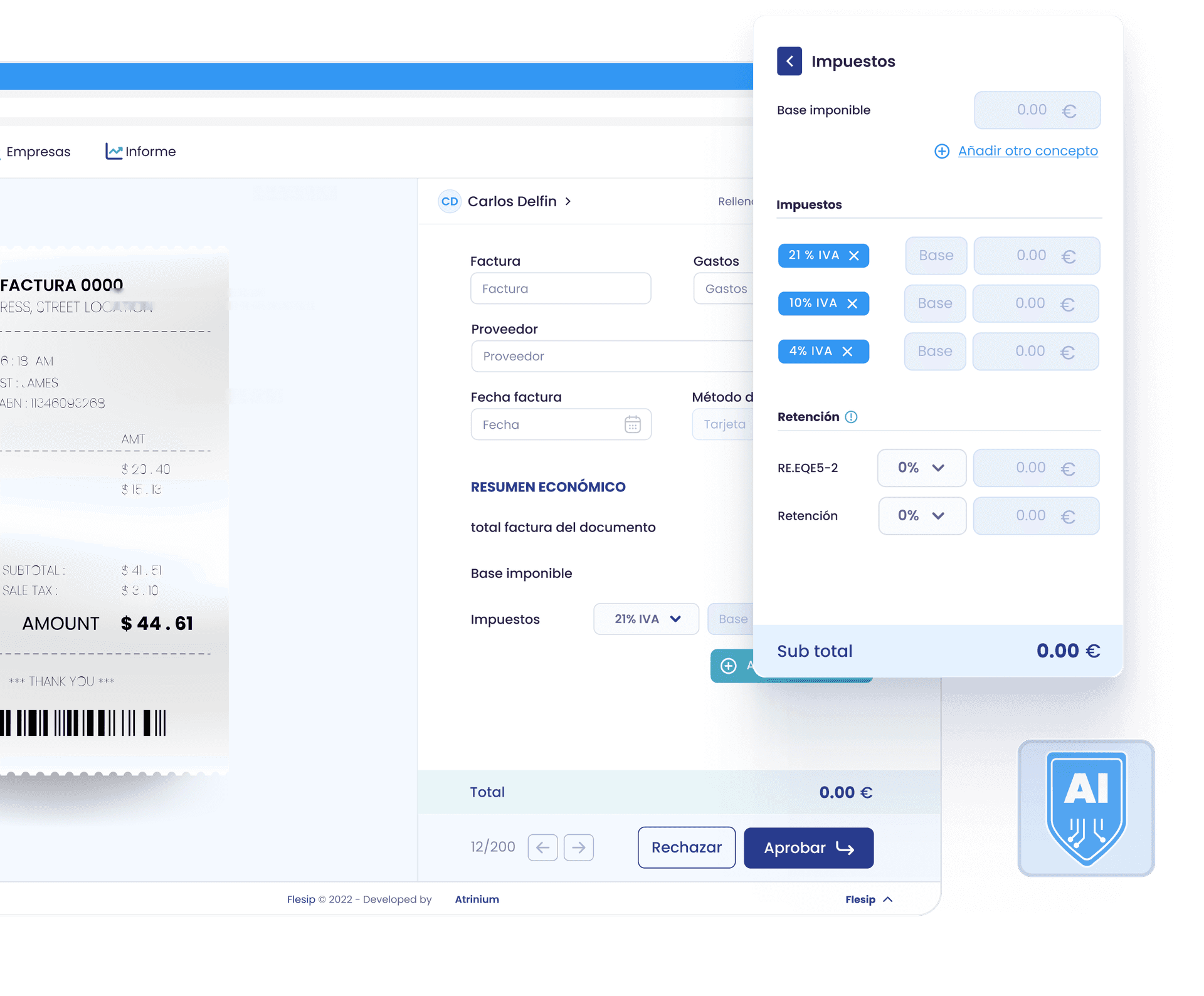The height and width of the screenshot is (996, 1204).
Task: Click the Sub total 0.00 € value
Action: pos(1068,651)
